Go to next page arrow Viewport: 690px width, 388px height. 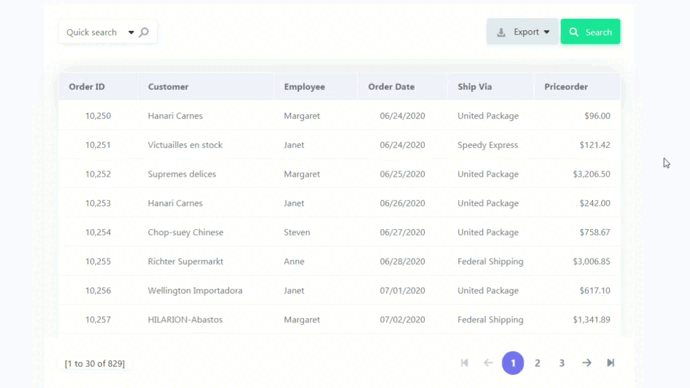[587, 363]
